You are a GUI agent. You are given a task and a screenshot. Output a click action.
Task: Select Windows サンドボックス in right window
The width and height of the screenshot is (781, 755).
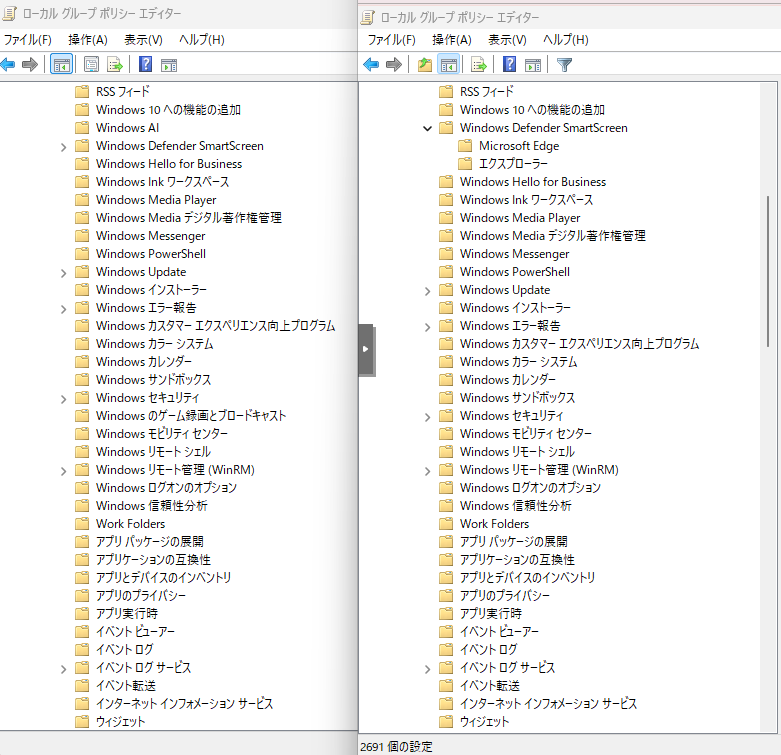pos(517,398)
